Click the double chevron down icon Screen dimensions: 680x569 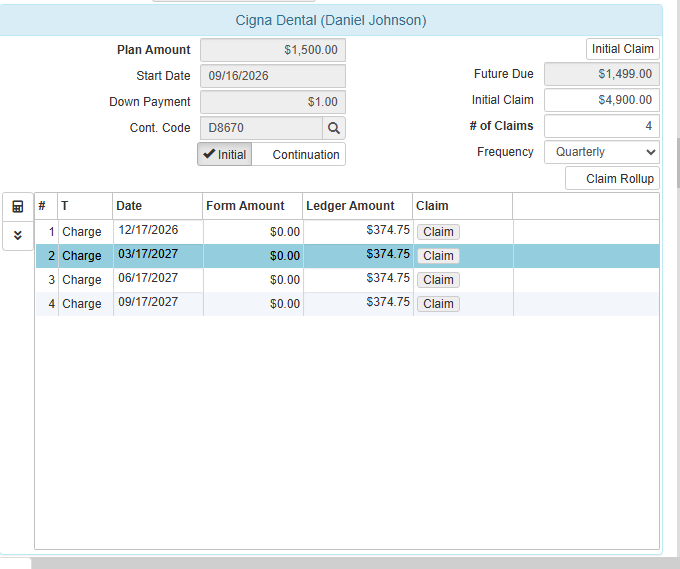point(18,235)
